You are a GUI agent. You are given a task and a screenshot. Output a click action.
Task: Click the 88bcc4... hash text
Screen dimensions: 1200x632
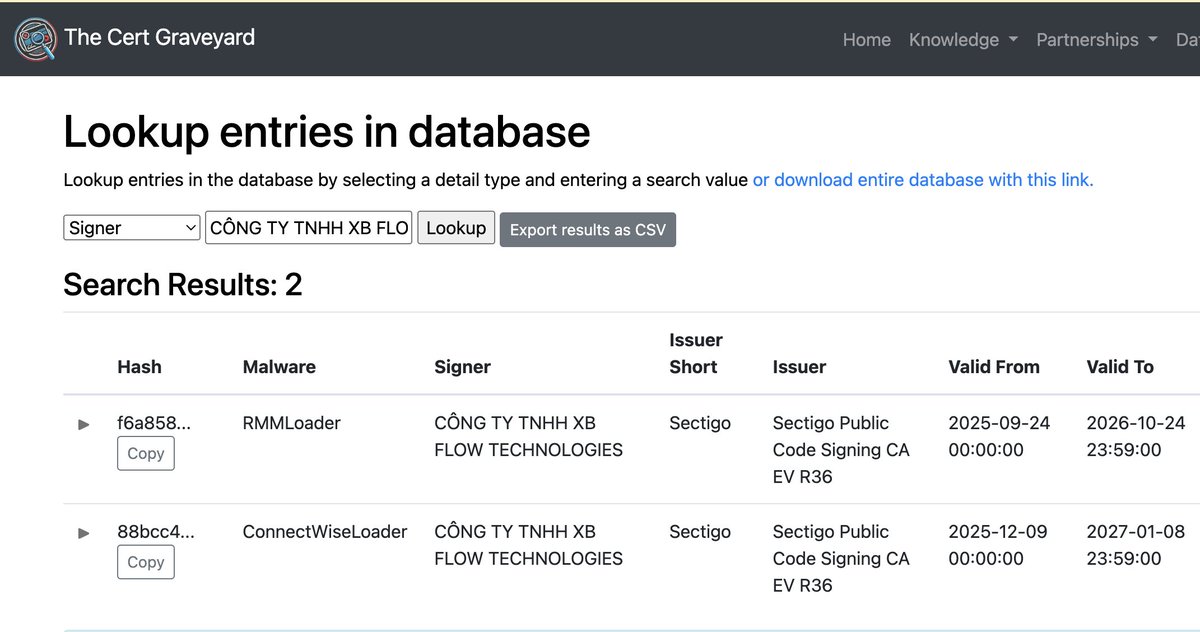[156, 532]
